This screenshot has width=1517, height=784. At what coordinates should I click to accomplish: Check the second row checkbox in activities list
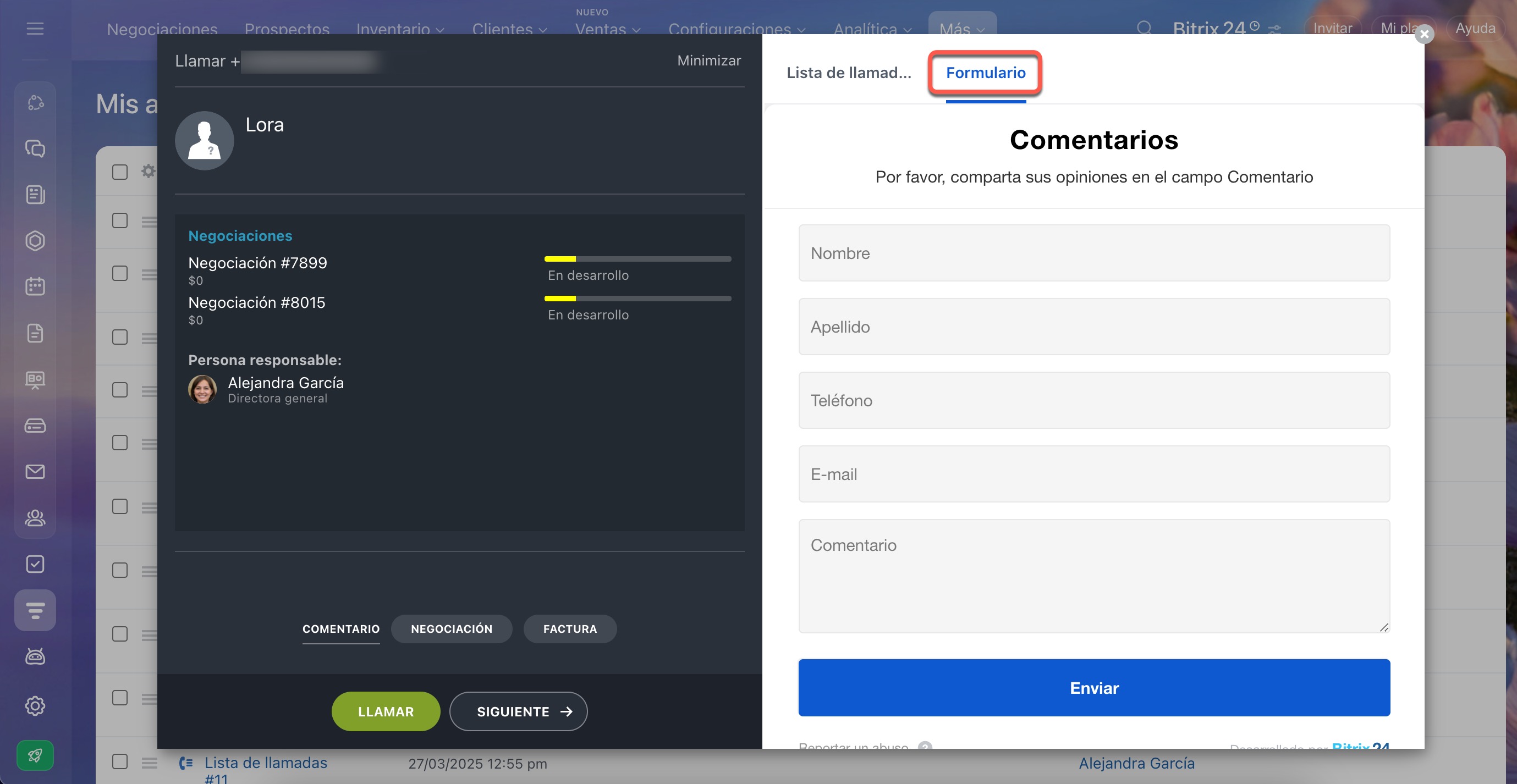tap(119, 274)
